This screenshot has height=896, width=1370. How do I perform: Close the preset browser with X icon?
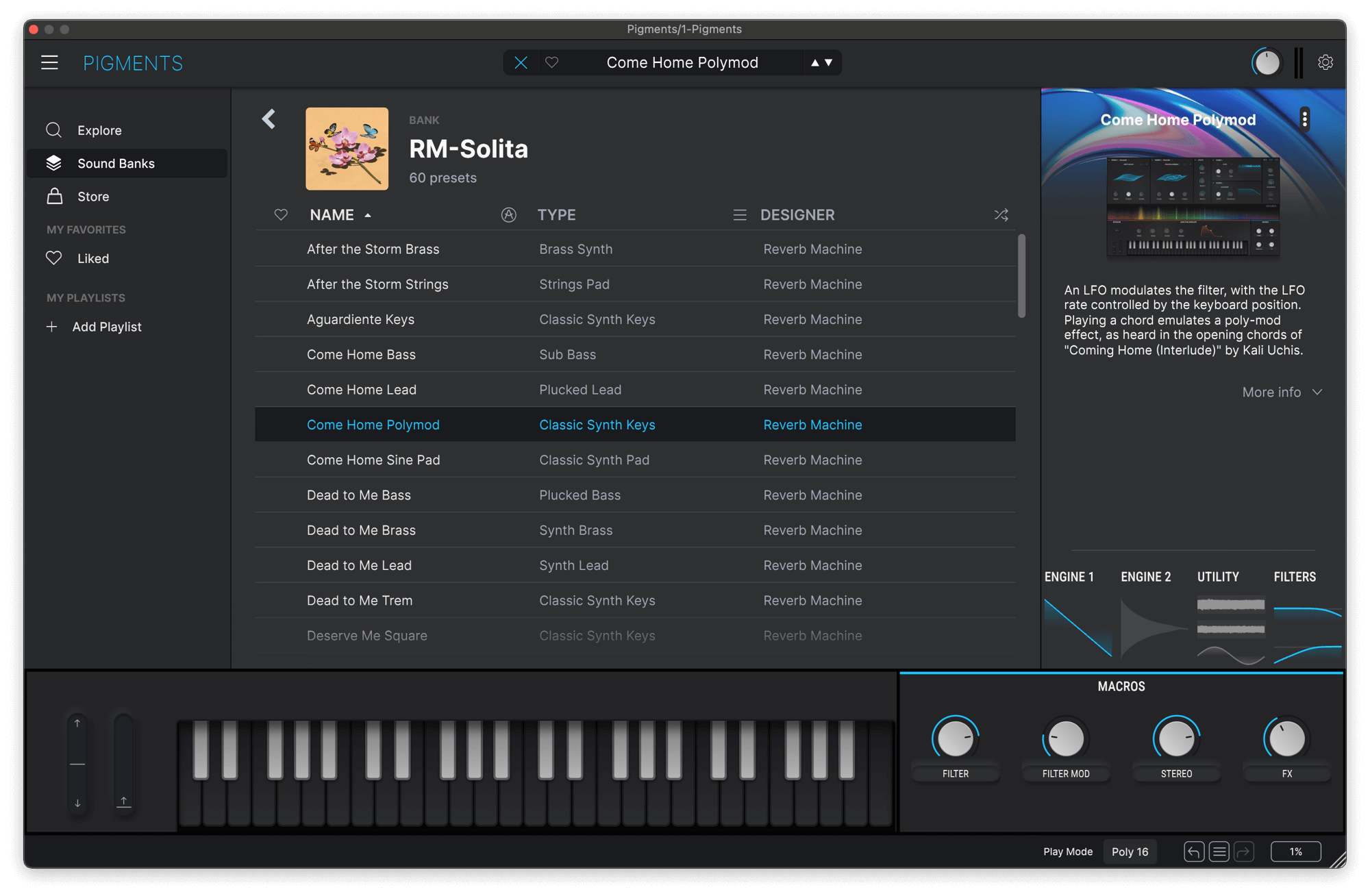[521, 63]
